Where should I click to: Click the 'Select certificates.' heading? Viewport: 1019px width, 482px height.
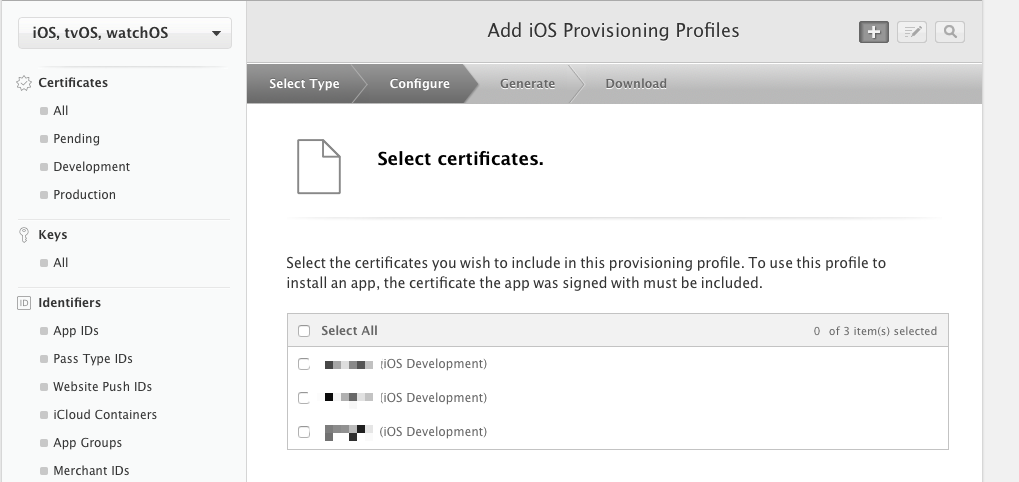pyautogui.click(x=460, y=159)
